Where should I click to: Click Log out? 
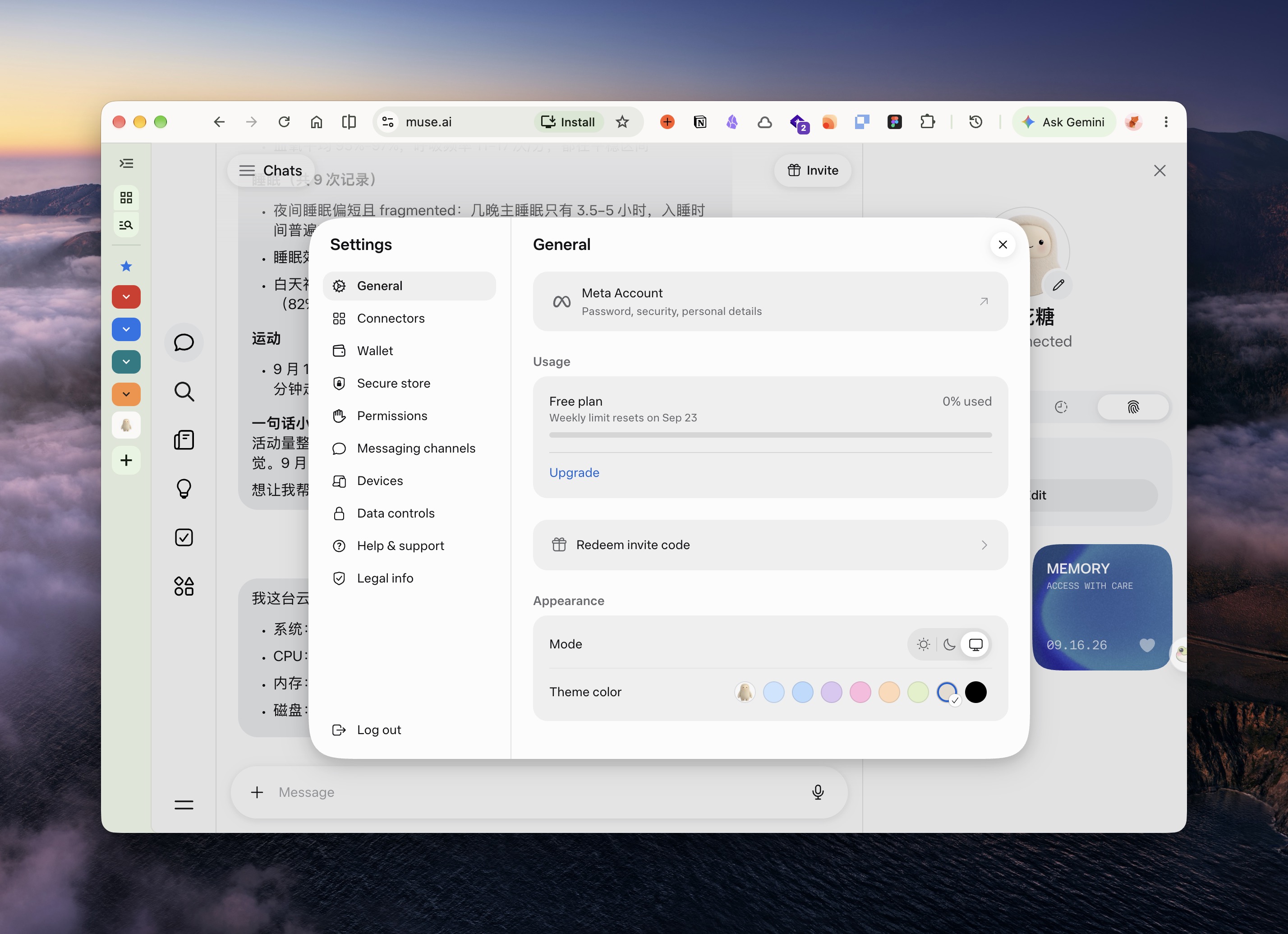pyautogui.click(x=367, y=730)
